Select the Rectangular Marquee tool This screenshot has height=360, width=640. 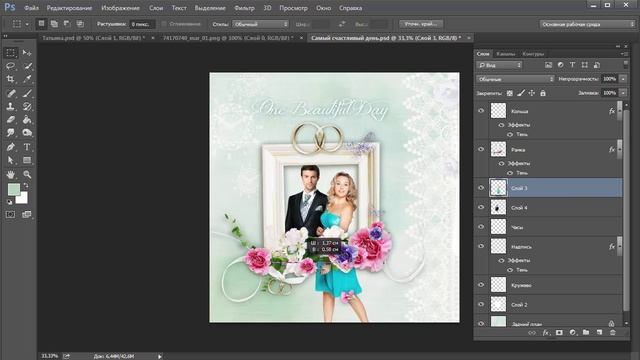click(11, 53)
